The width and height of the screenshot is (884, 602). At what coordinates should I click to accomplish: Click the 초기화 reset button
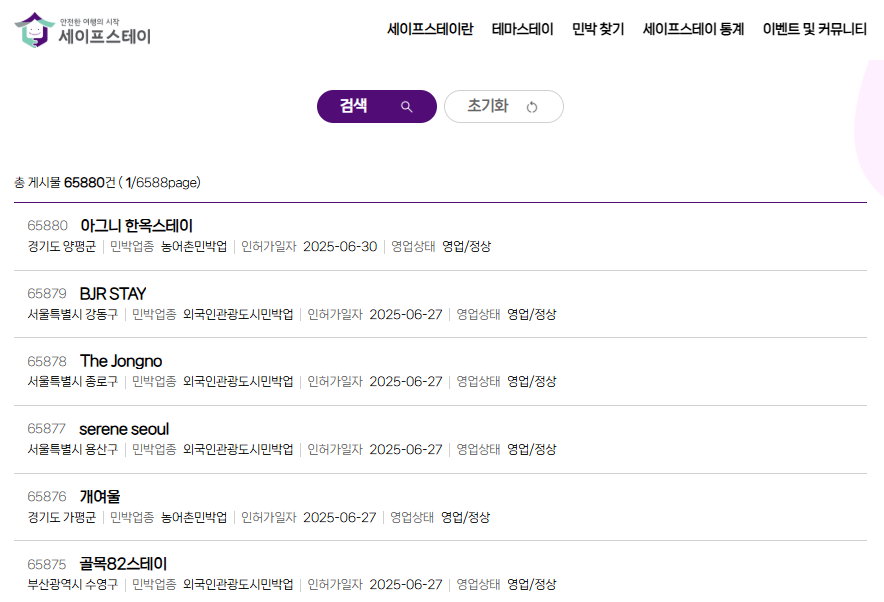click(x=504, y=107)
